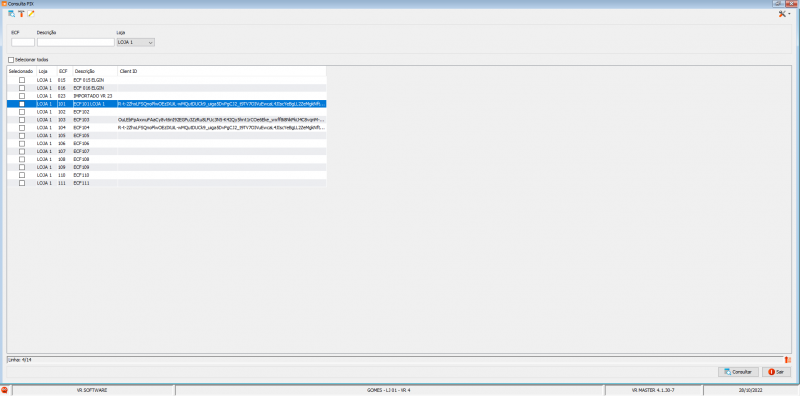
Task: Check the box for ECF 109 row
Action: [x=22, y=167]
